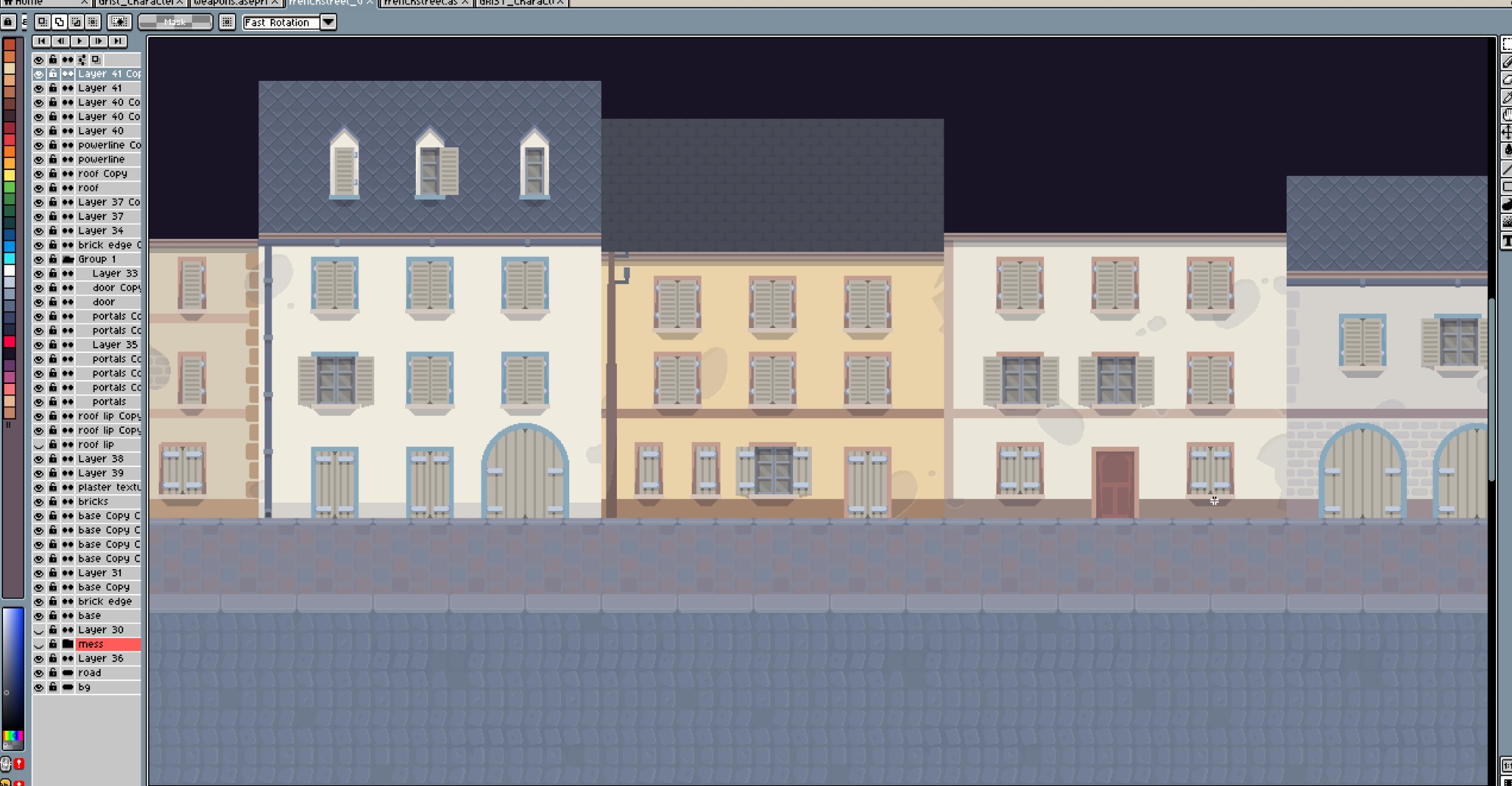Collapse the Group 1 folder
Screen dimensions: 1512x786
coord(68,259)
